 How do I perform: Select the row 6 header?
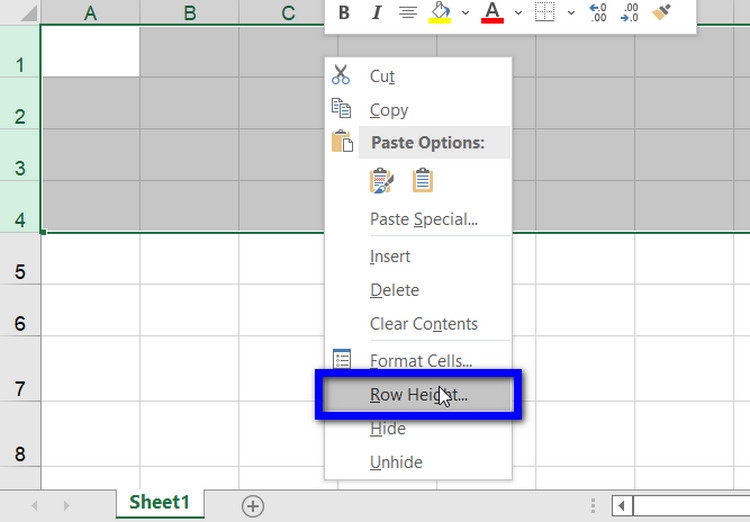pyautogui.click(x=20, y=311)
